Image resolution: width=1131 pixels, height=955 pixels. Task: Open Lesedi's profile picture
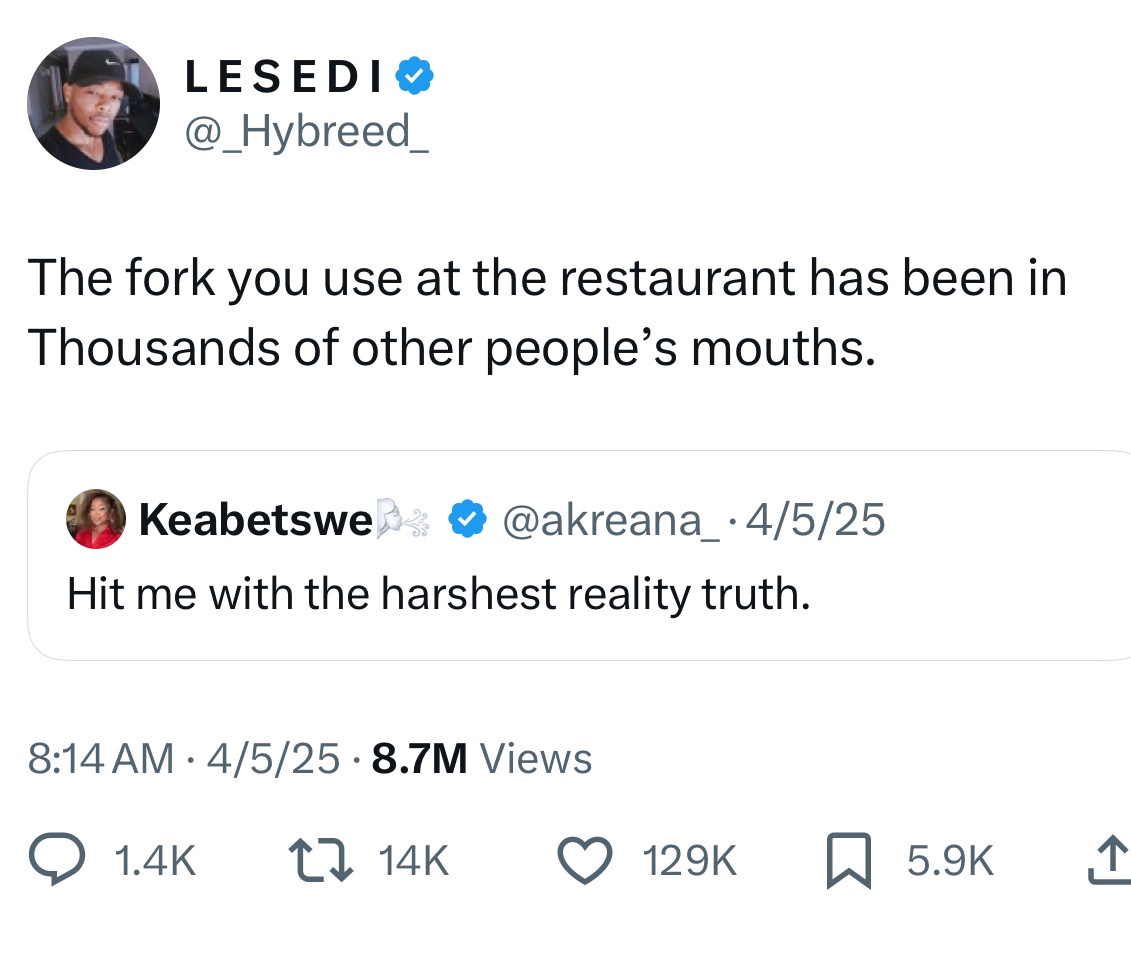[93, 103]
